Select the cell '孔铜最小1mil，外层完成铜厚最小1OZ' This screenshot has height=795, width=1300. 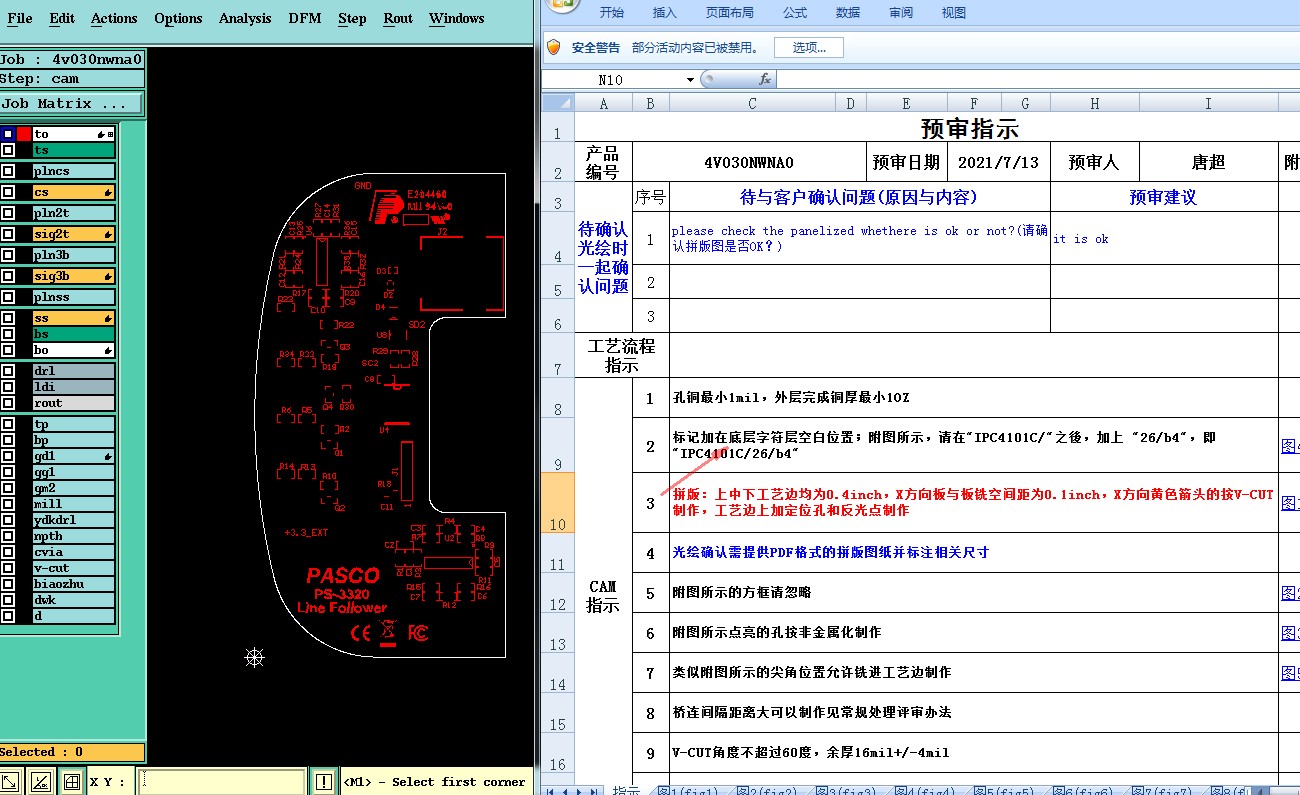[973, 398]
